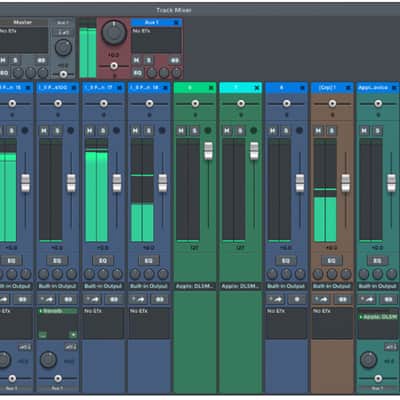Image resolution: width=400 pixels, height=400 pixels.
Task: Open EQ on [Grp] 1 strip
Action: (x=331, y=260)
